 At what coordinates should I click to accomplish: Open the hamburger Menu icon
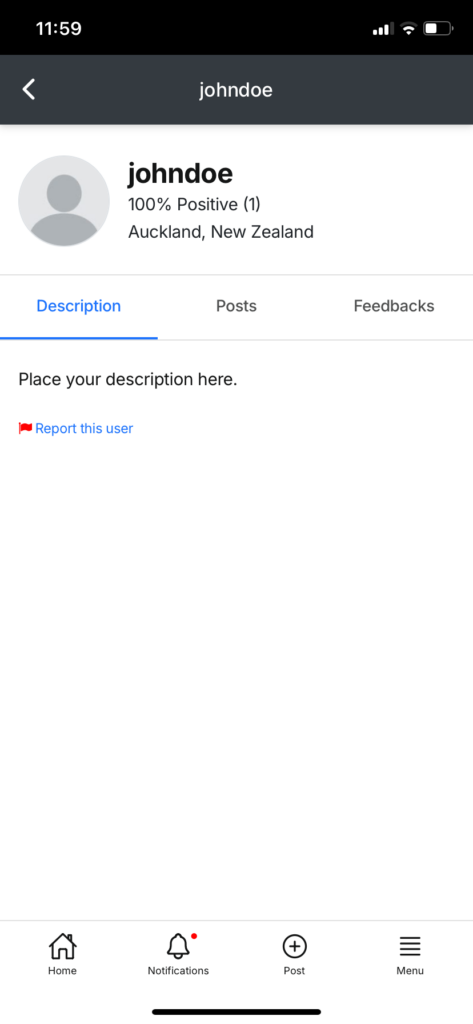point(410,946)
